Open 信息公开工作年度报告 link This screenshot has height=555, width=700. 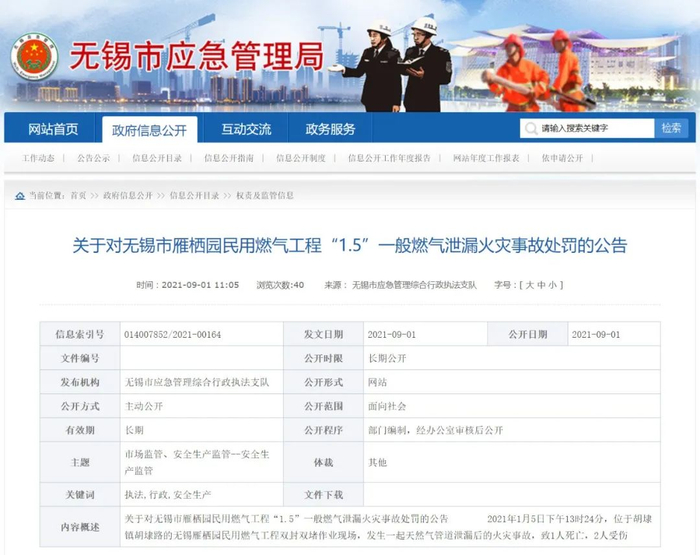point(389,158)
